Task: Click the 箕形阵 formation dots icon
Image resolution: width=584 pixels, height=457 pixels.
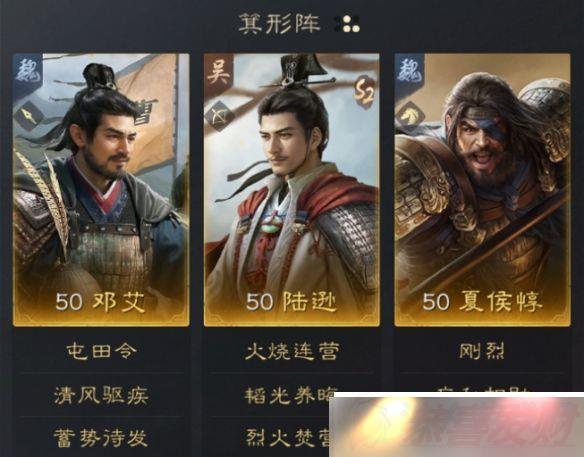Action: [x=347, y=24]
